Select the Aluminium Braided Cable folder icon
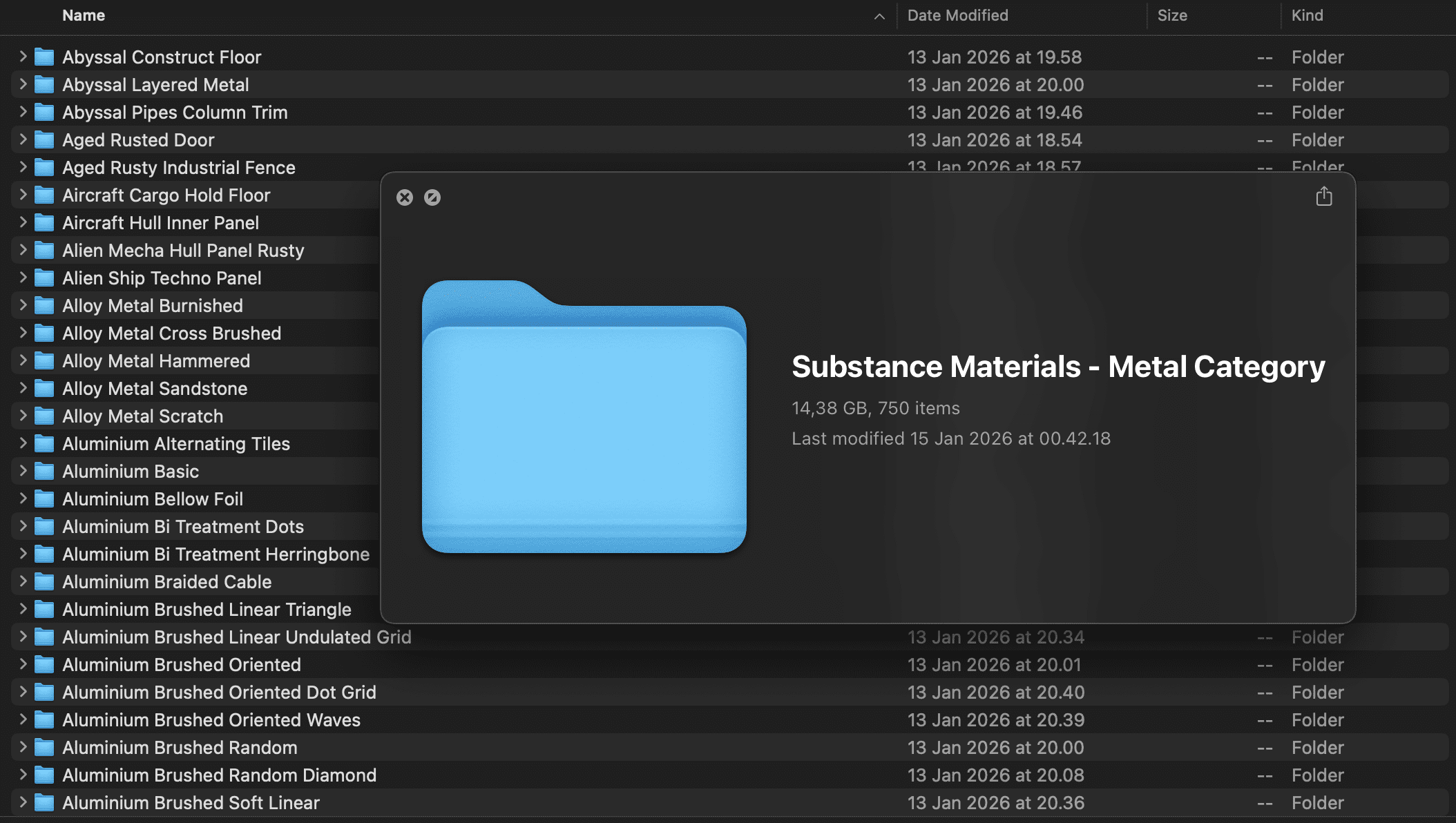 coord(44,581)
